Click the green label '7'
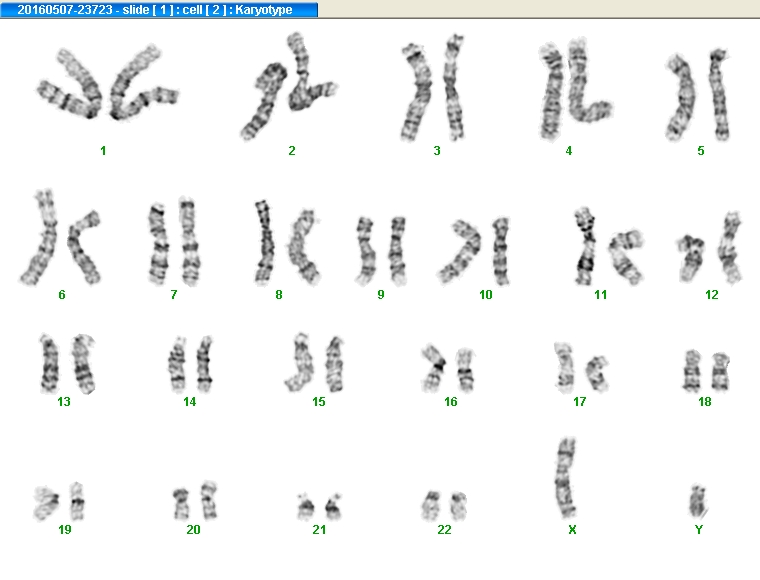This screenshot has height=580, width=760. [x=174, y=295]
